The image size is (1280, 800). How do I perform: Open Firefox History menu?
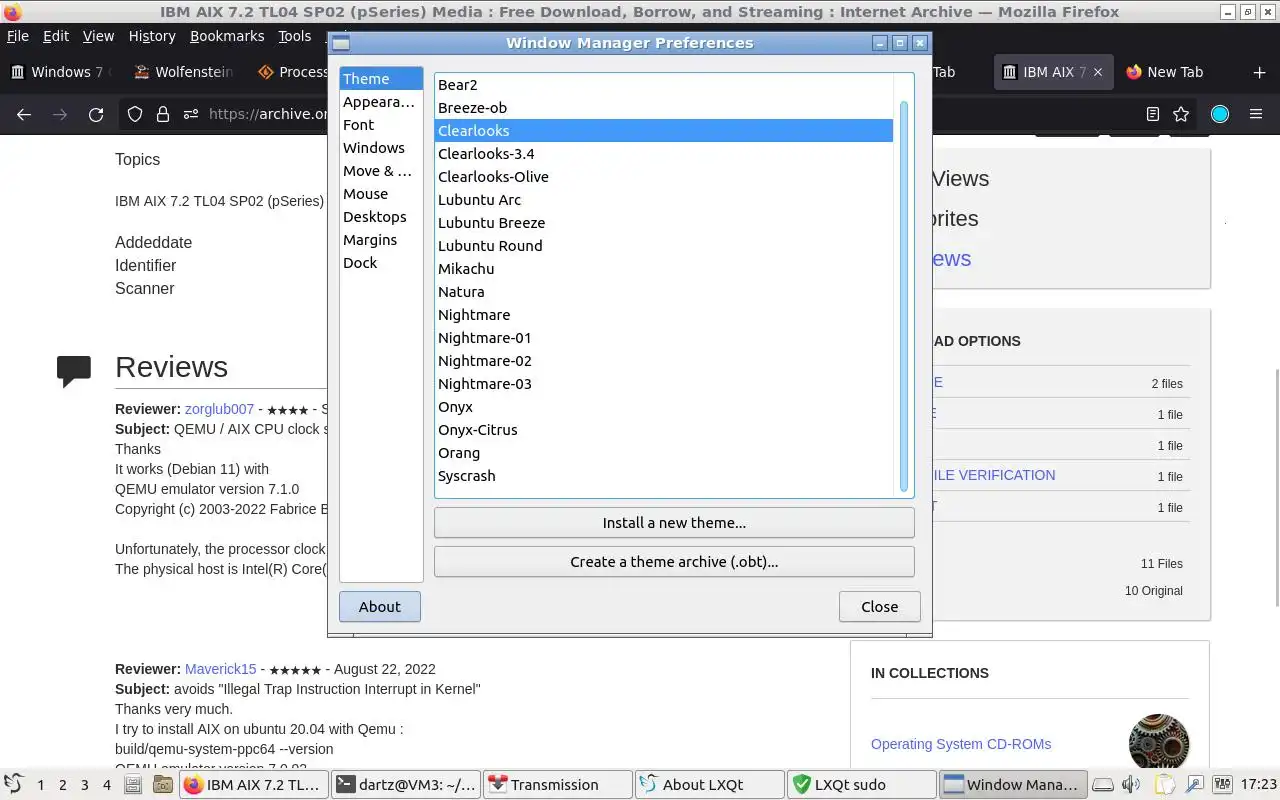[152, 36]
